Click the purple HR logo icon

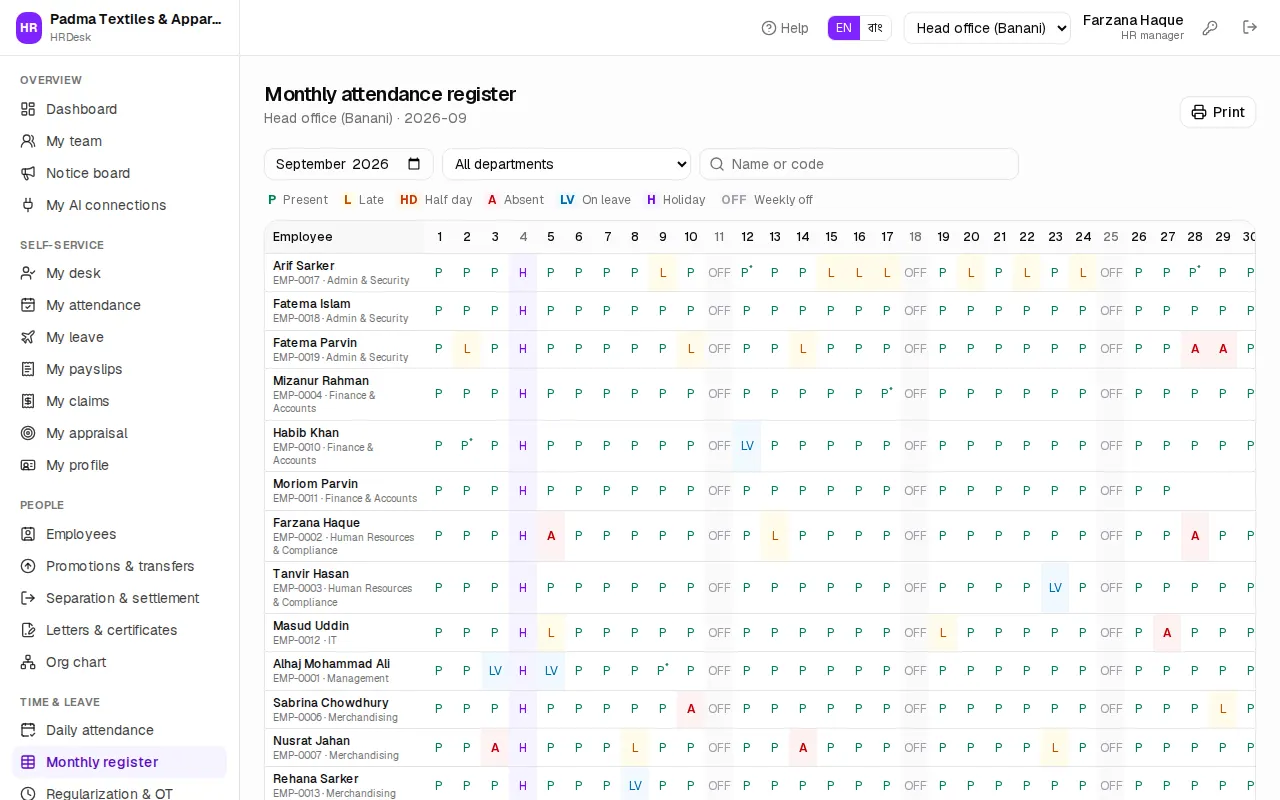click(29, 28)
